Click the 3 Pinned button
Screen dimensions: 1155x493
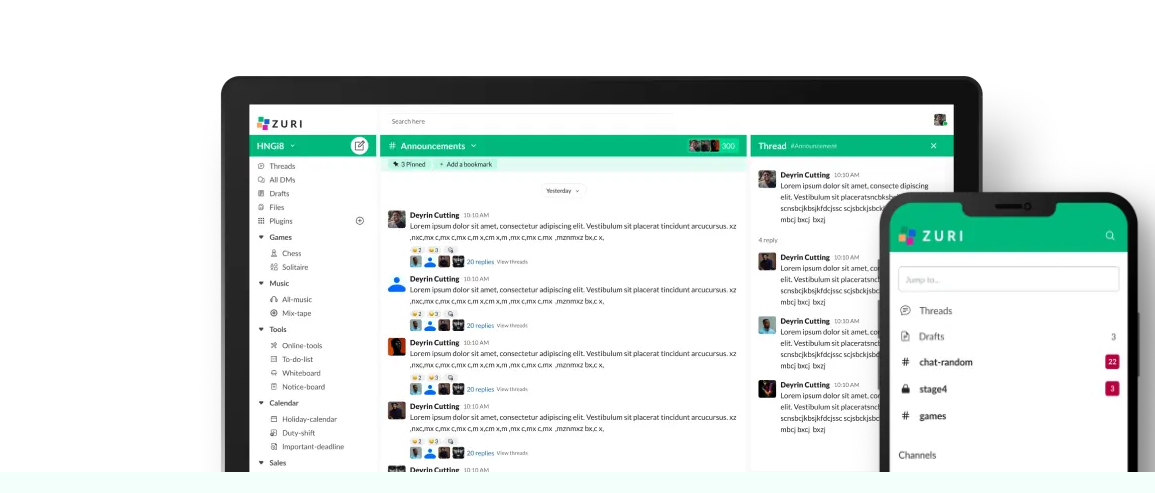tap(409, 164)
